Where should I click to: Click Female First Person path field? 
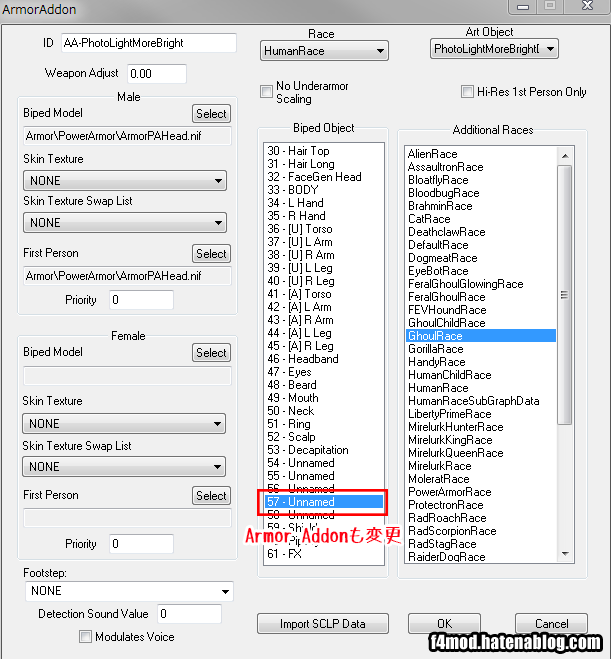[x=127, y=518]
